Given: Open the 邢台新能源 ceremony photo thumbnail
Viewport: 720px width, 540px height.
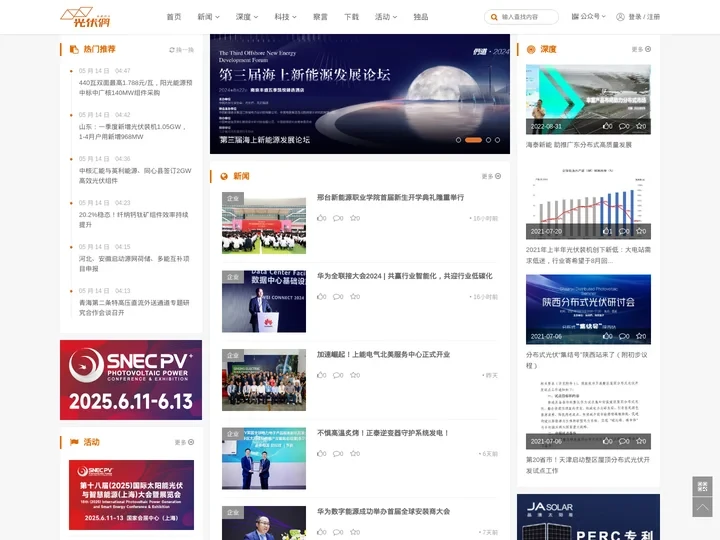Looking at the screenshot, I should (264, 223).
